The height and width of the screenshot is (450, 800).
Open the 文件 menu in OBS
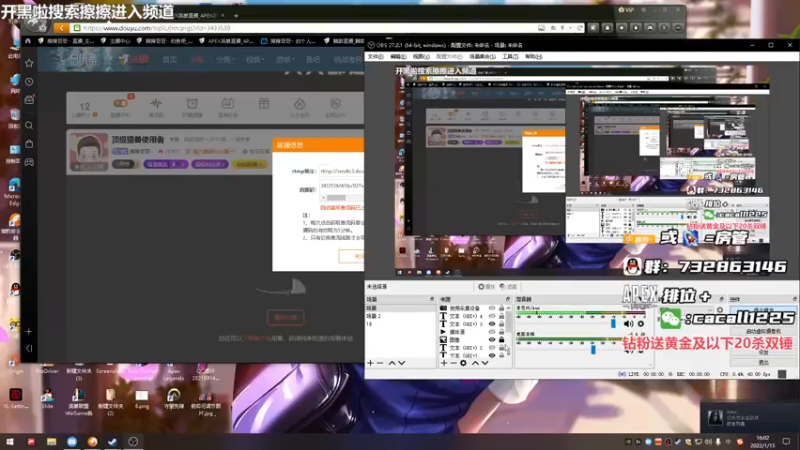click(376, 57)
